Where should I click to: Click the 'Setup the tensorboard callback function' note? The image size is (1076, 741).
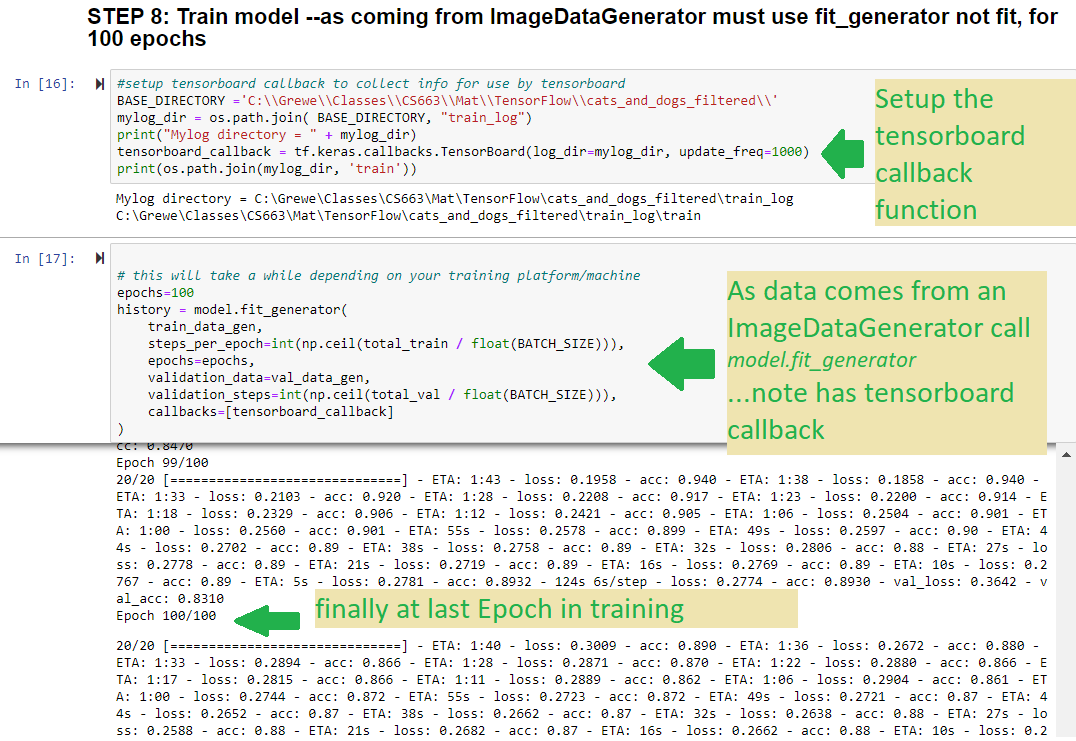(948, 154)
